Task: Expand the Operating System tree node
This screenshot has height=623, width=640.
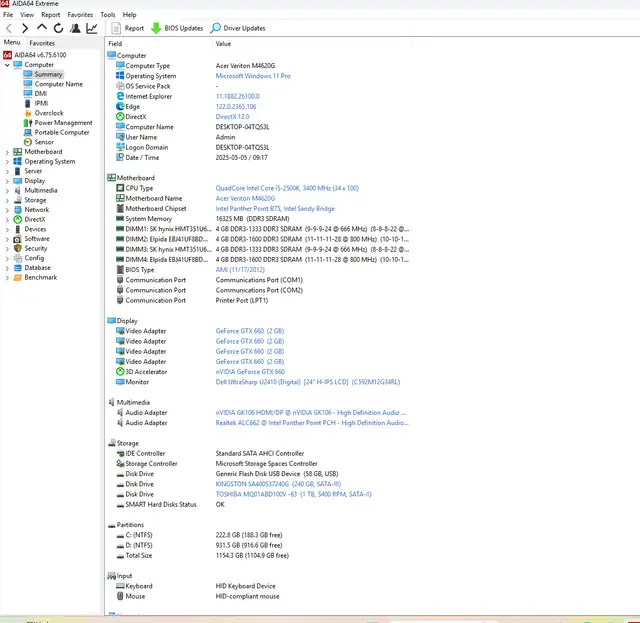Action: tap(7, 162)
